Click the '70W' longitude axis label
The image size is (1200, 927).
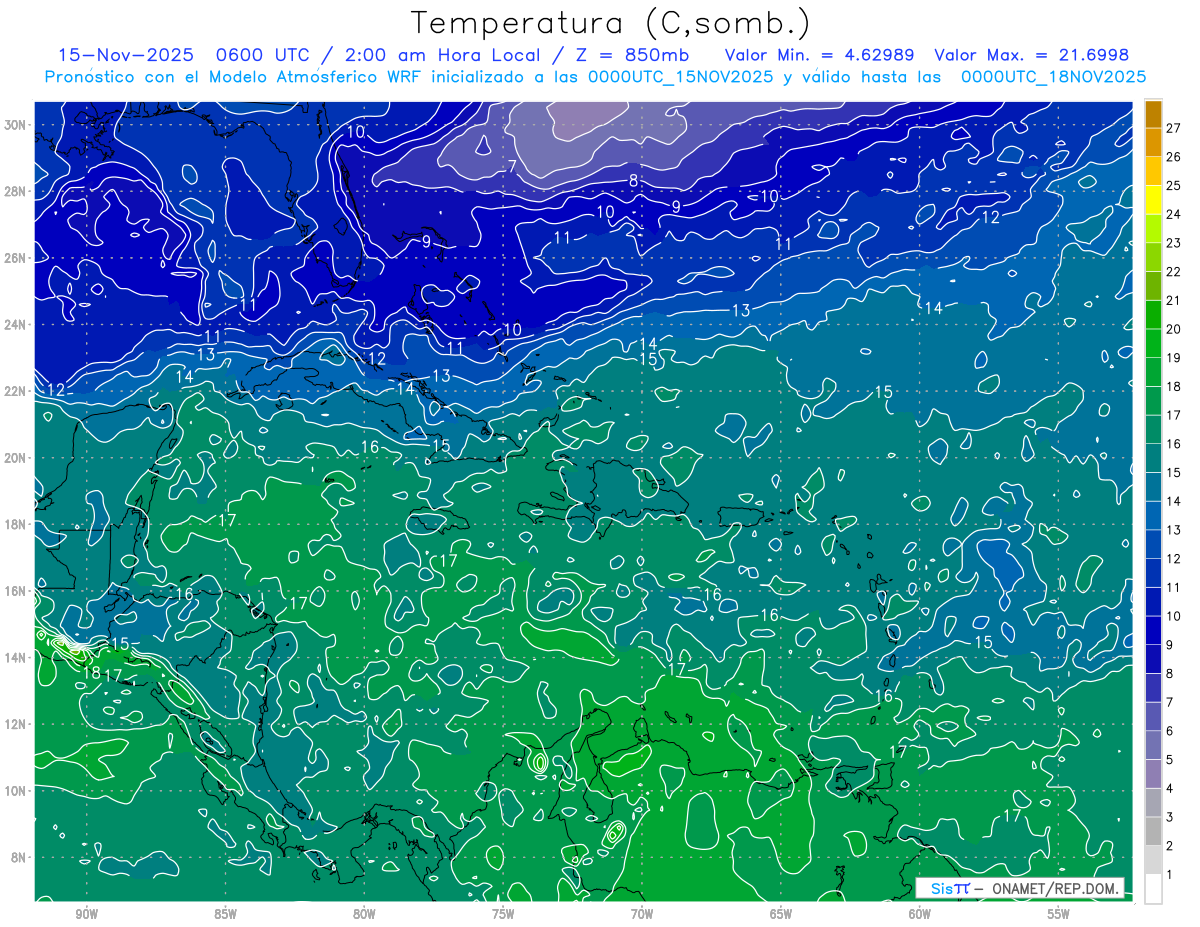[642, 914]
